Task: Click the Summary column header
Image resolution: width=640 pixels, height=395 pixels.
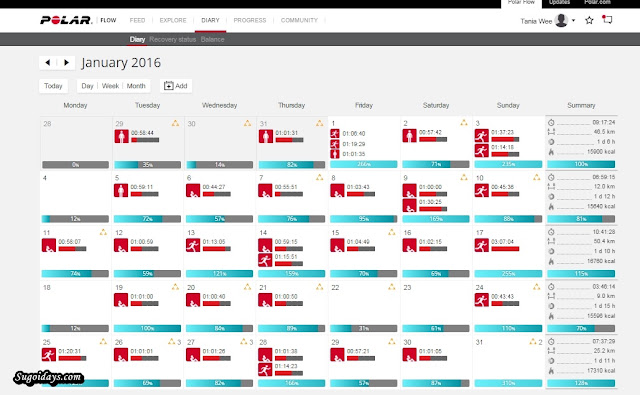Action: click(x=581, y=105)
